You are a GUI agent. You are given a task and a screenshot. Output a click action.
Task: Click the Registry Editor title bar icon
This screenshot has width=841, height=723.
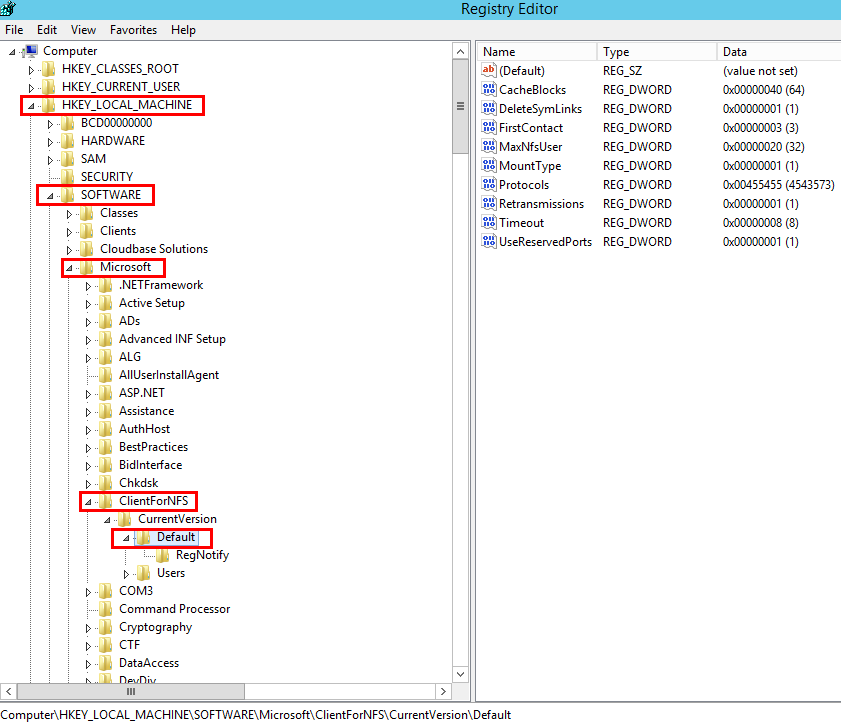8,9
